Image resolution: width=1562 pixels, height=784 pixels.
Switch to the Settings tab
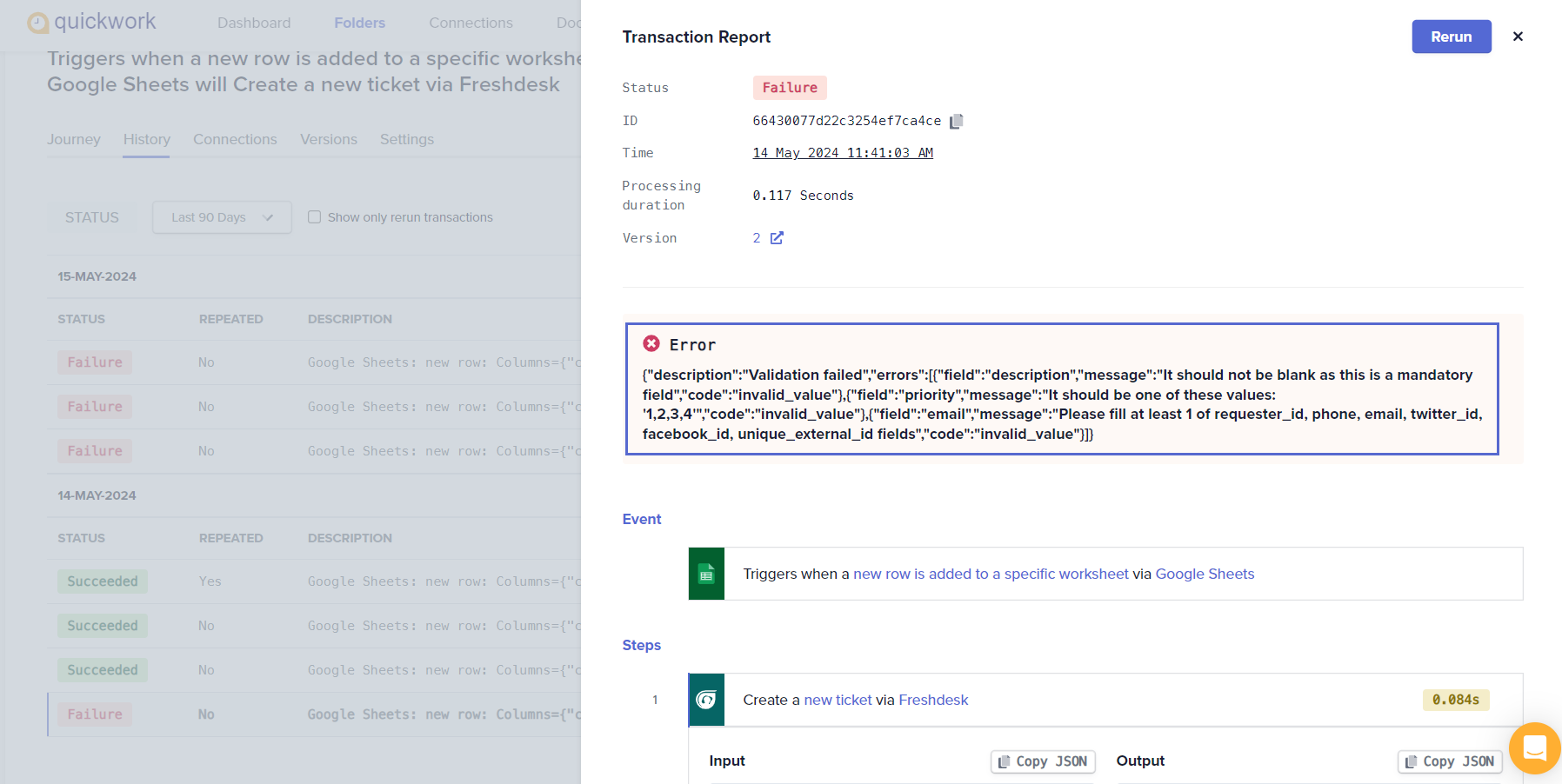coord(407,139)
